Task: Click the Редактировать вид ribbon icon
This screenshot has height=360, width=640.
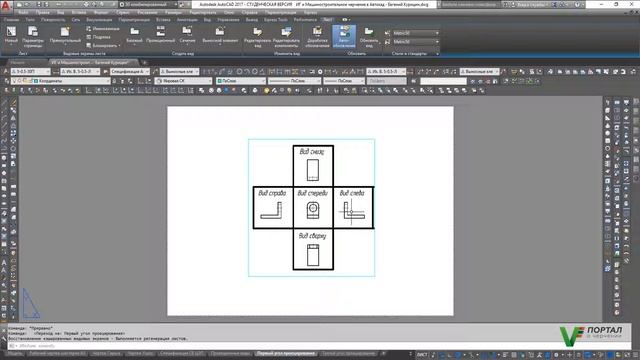Action: [257, 37]
